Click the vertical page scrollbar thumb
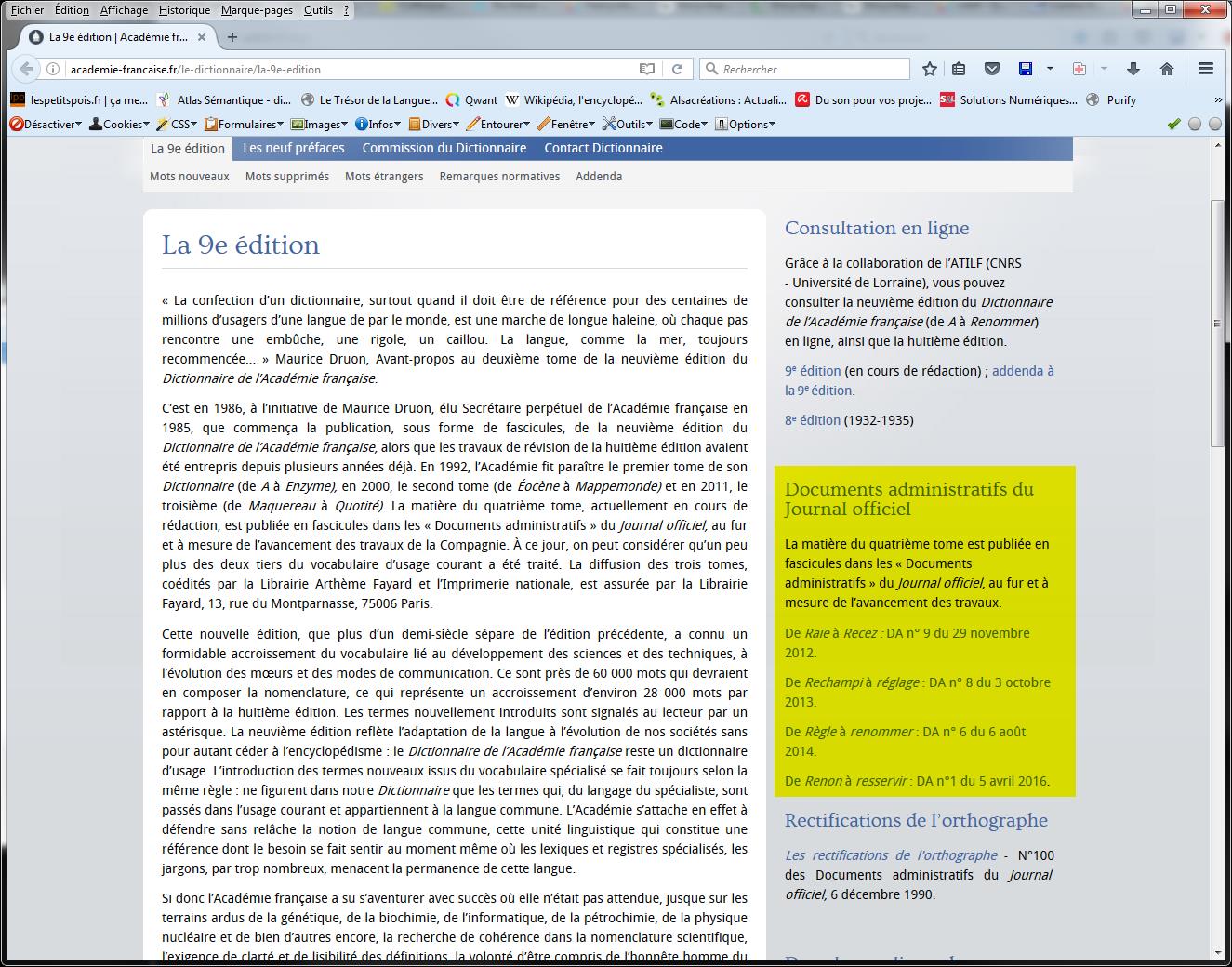 click(x=1218, y=322)
